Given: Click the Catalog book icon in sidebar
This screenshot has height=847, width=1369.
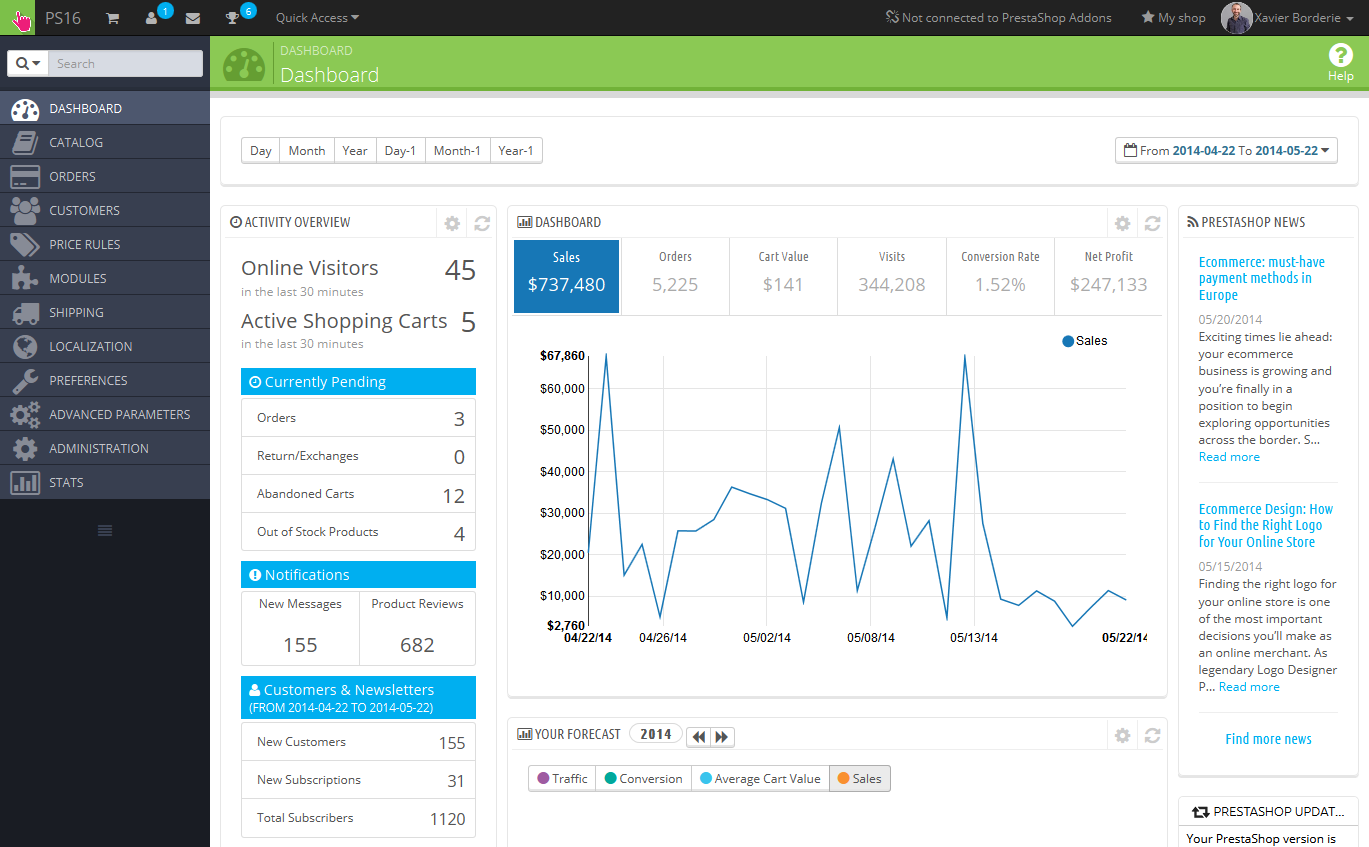Looking at the screenshot, I should 24,143.
